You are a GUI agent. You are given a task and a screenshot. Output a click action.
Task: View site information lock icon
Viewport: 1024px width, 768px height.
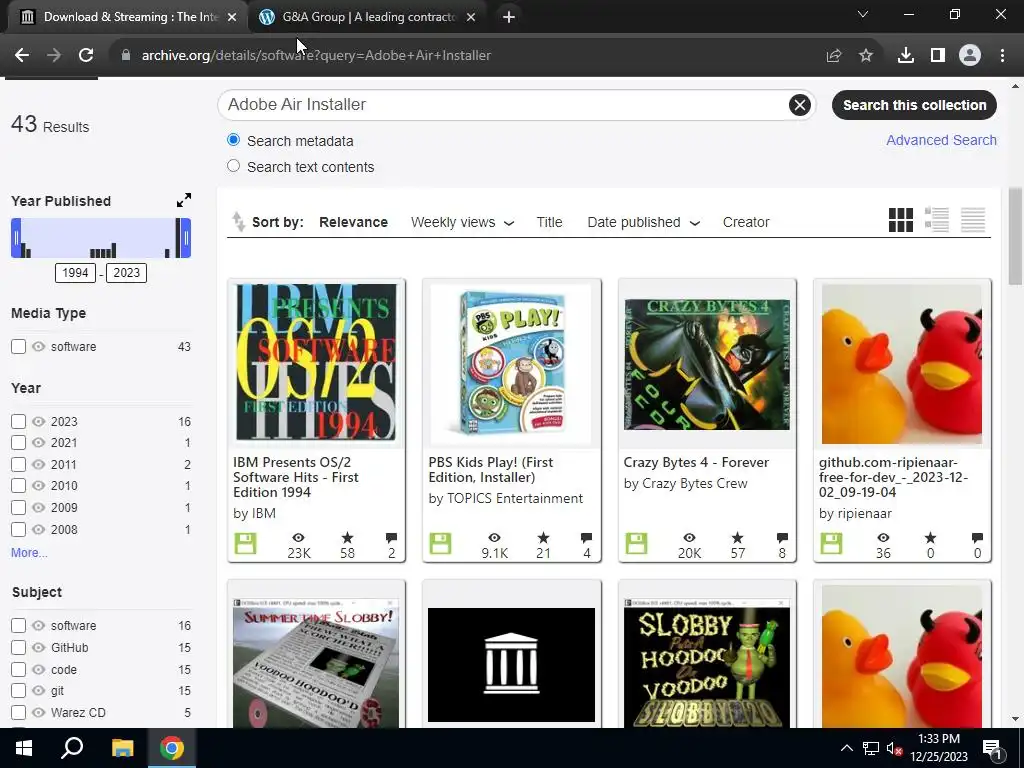pyautogui.click(x=126, y=56)
